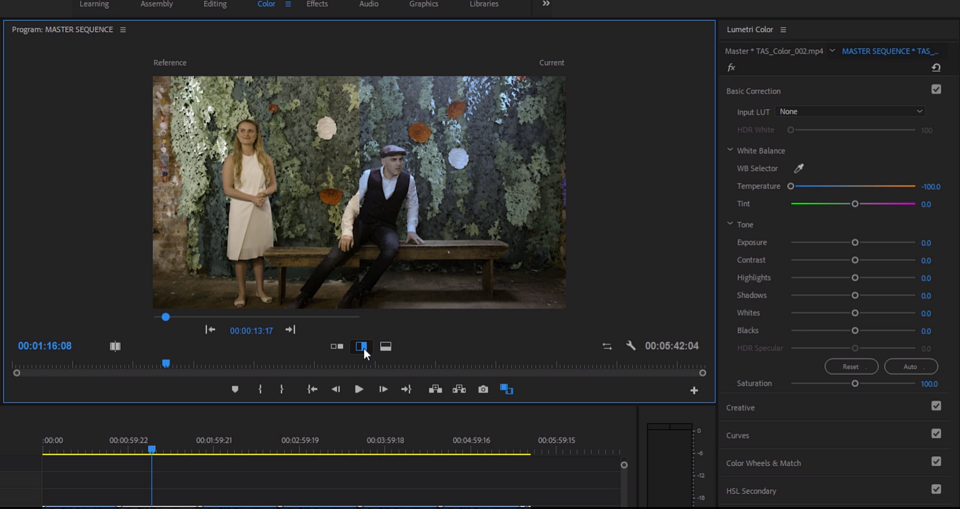
Task: Disable the Basic Correction checkbox
Action: pyautogui.click(x=936, y=90)
